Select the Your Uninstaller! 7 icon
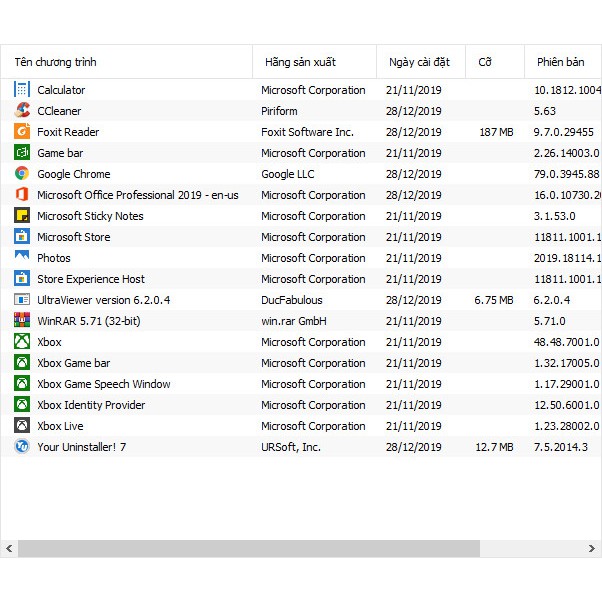The height and width of the screenshot is (602, 602). tap(22, 447)
